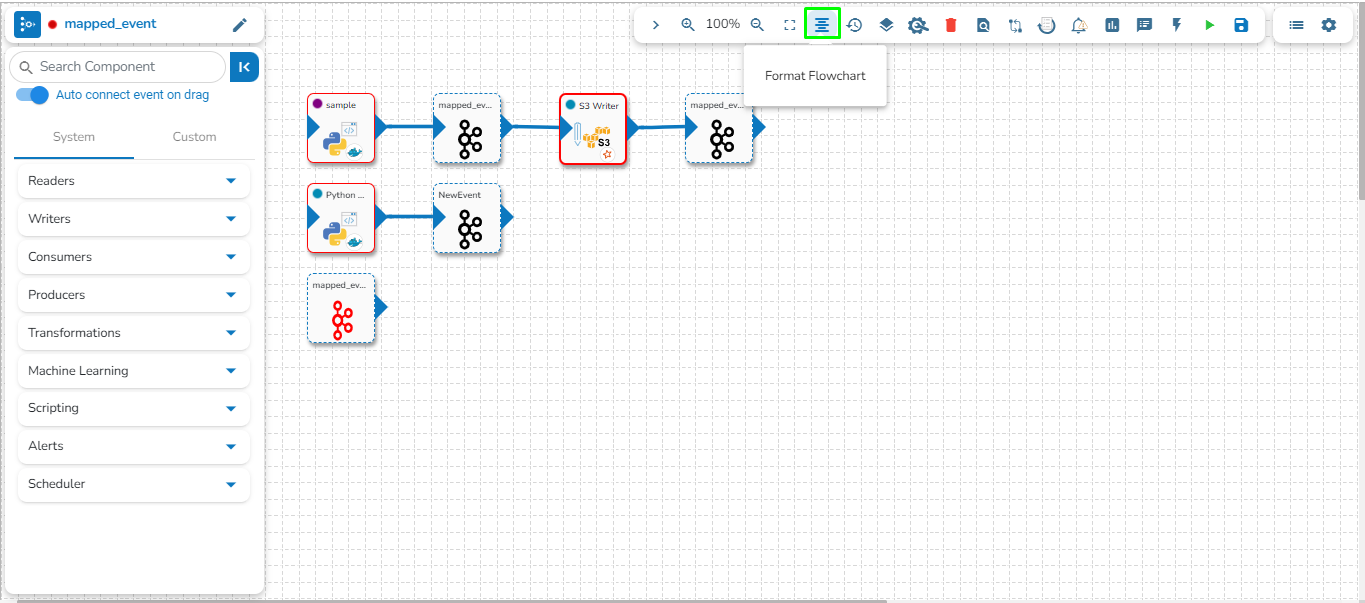Click the zoom in magnifier icon
Image resolution: width=1365 pixels, height=603 pixels.
click(688, 25)
